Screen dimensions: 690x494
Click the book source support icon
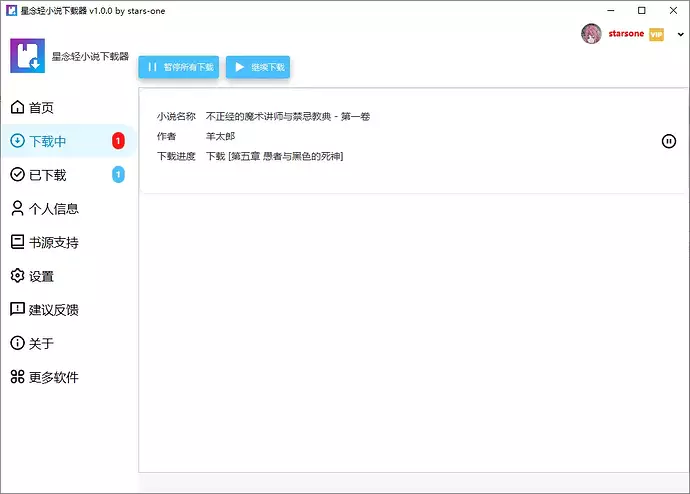click(x=17, y=242)
